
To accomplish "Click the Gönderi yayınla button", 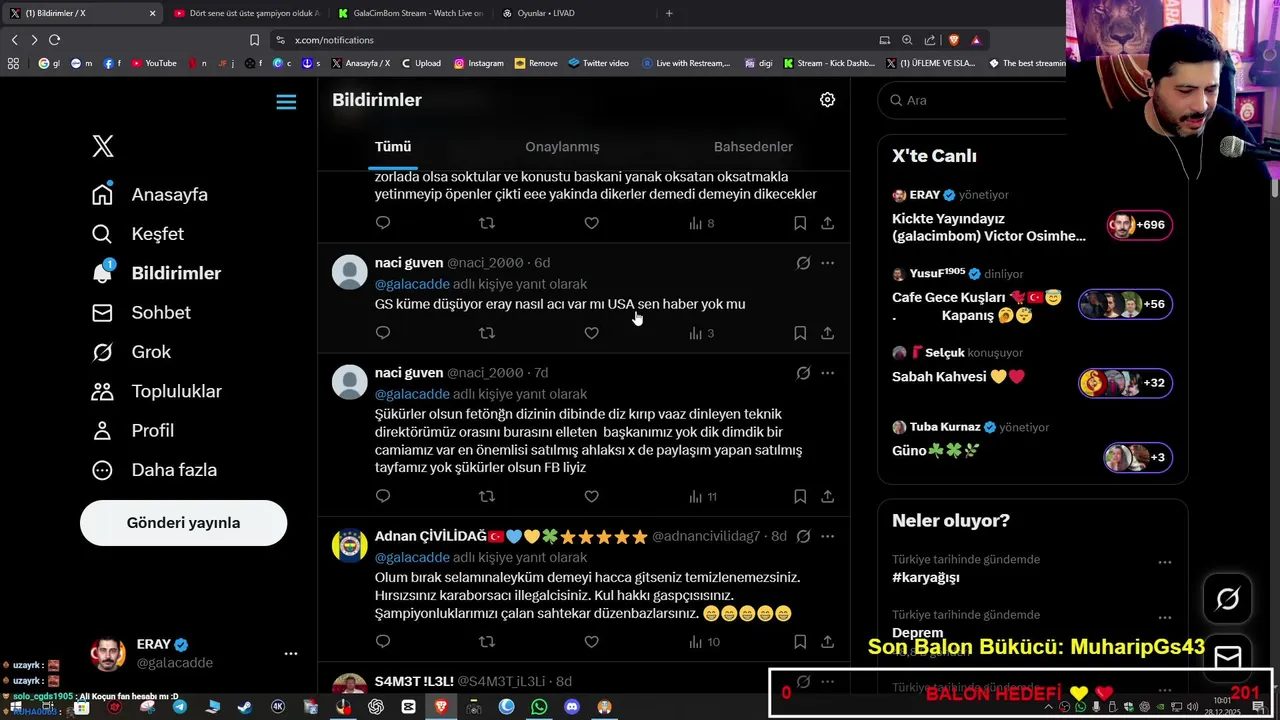I will click(x=183, y=523).
